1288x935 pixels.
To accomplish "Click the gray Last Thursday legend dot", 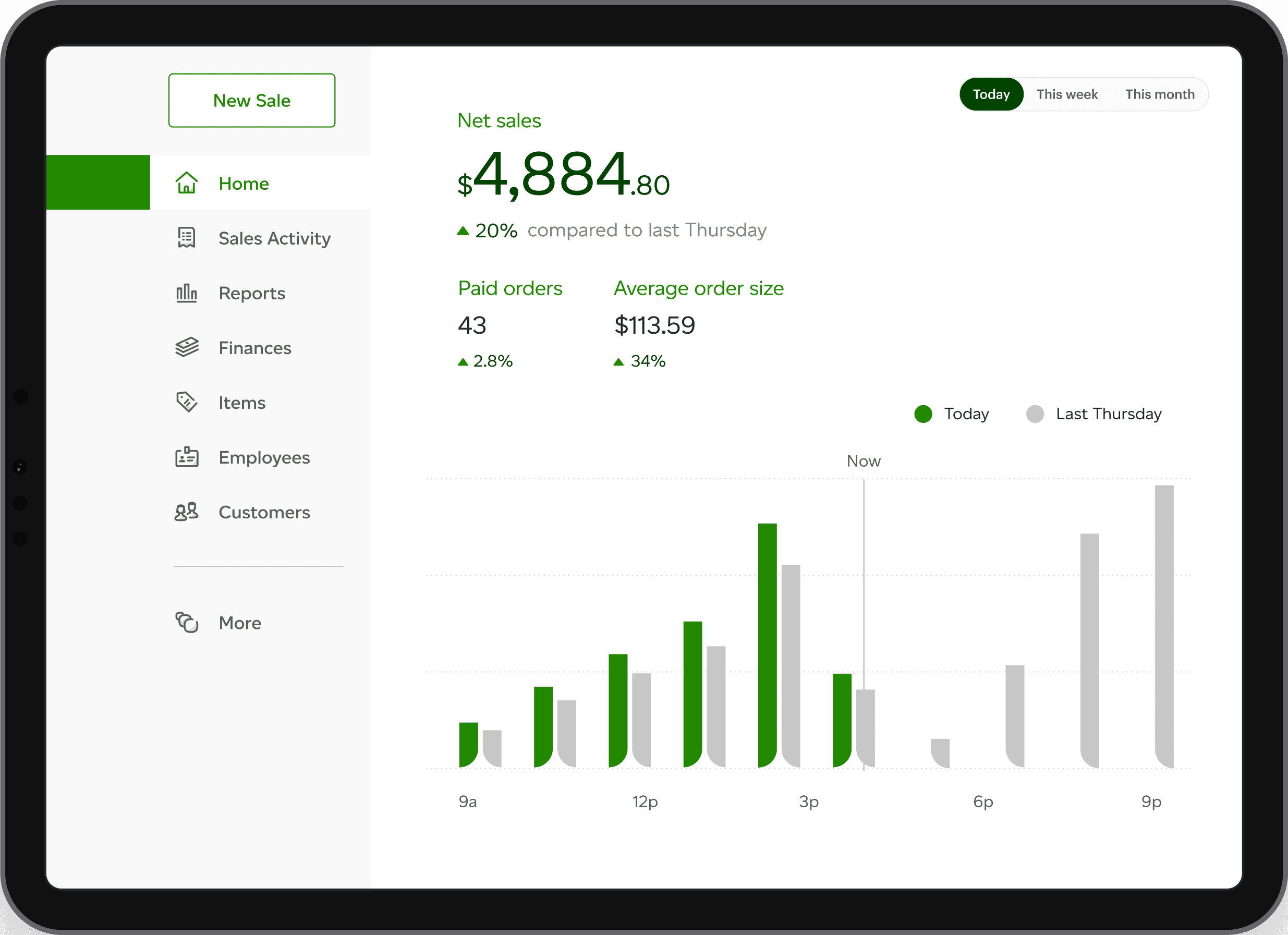I will pyautogui.click(x=1035, y=414).
